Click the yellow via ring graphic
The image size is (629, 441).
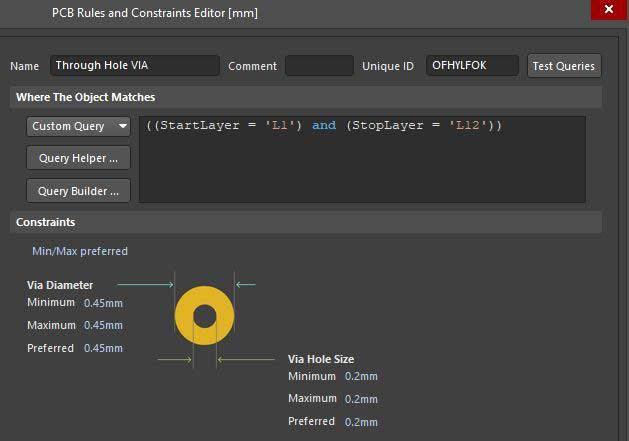tap(186, 315)
